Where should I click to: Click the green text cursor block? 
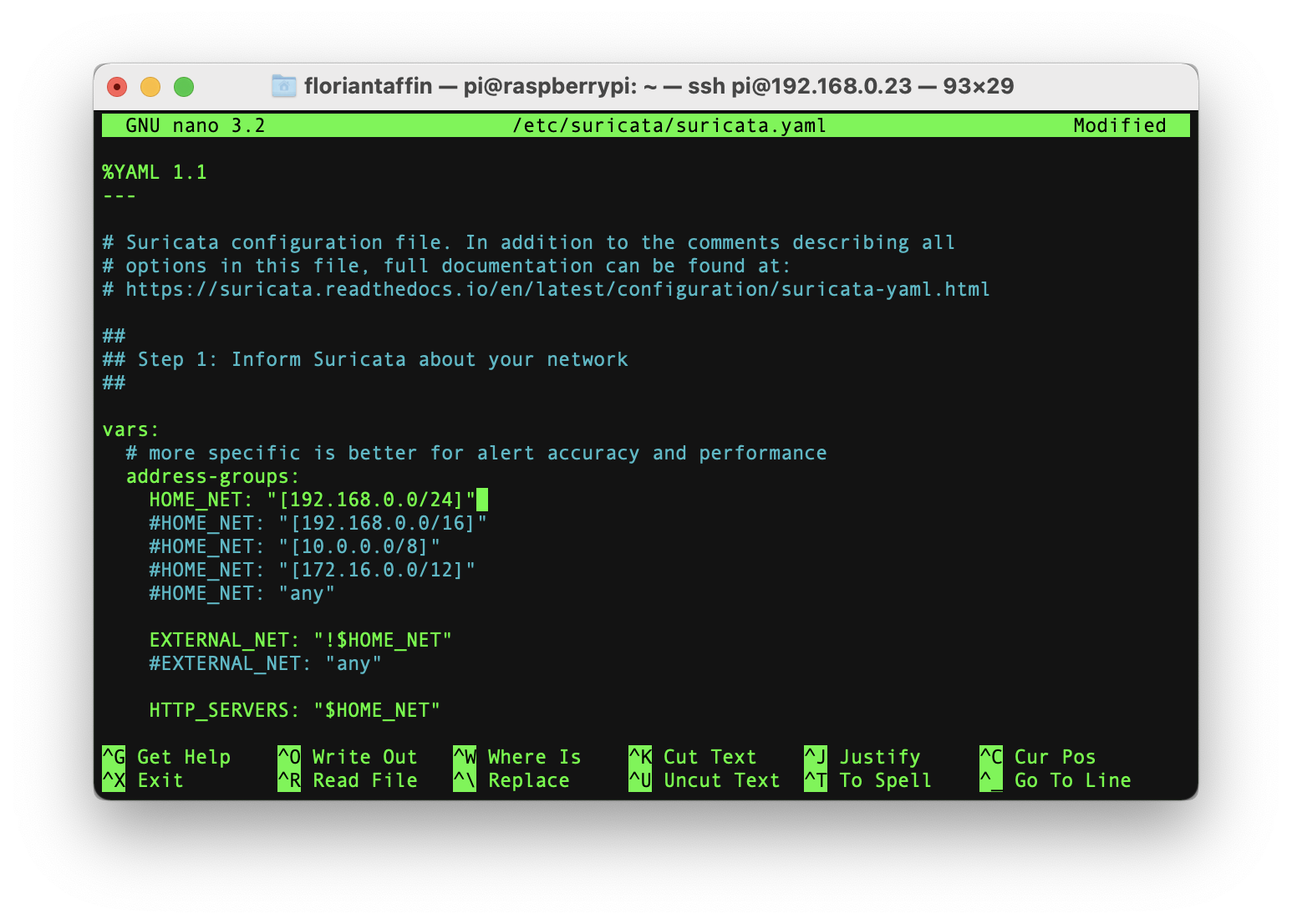point(482,500)
